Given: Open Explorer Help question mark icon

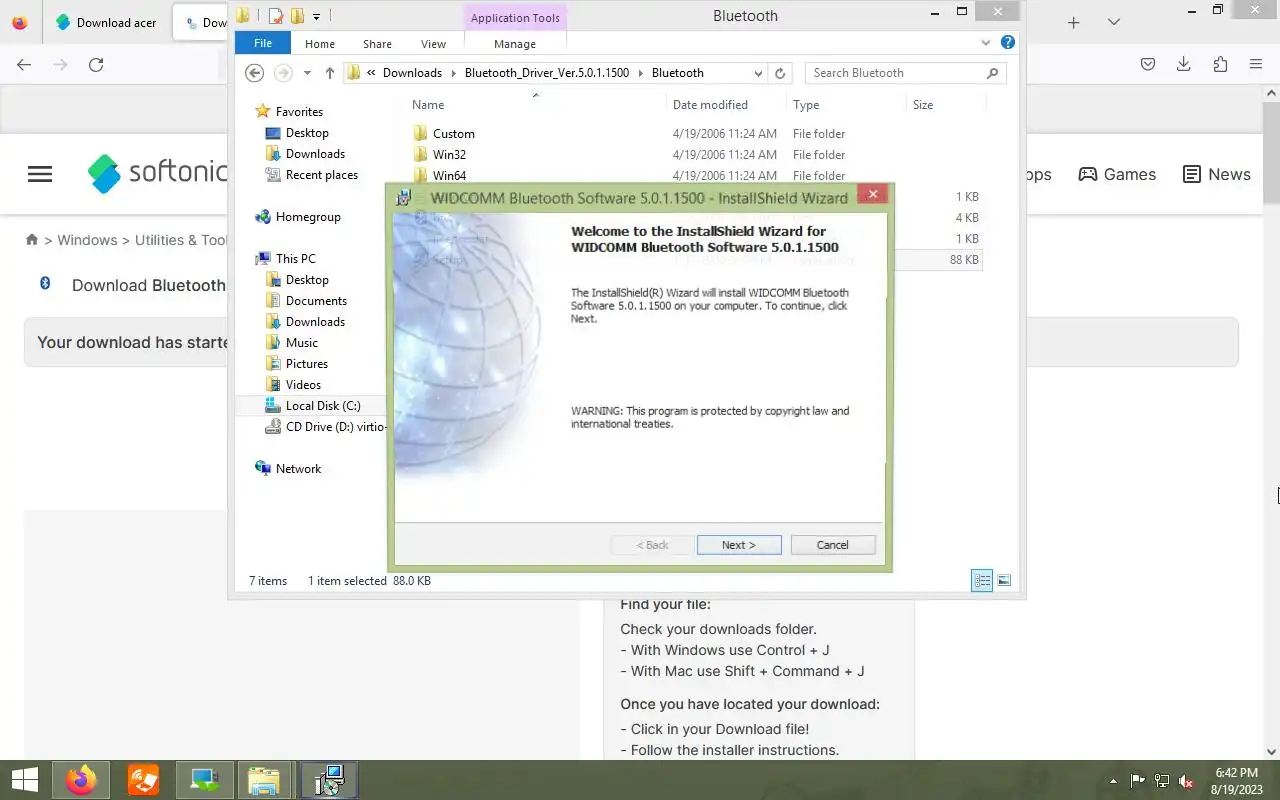Looking at the screenshot, I should click(x=1008, y=43).
